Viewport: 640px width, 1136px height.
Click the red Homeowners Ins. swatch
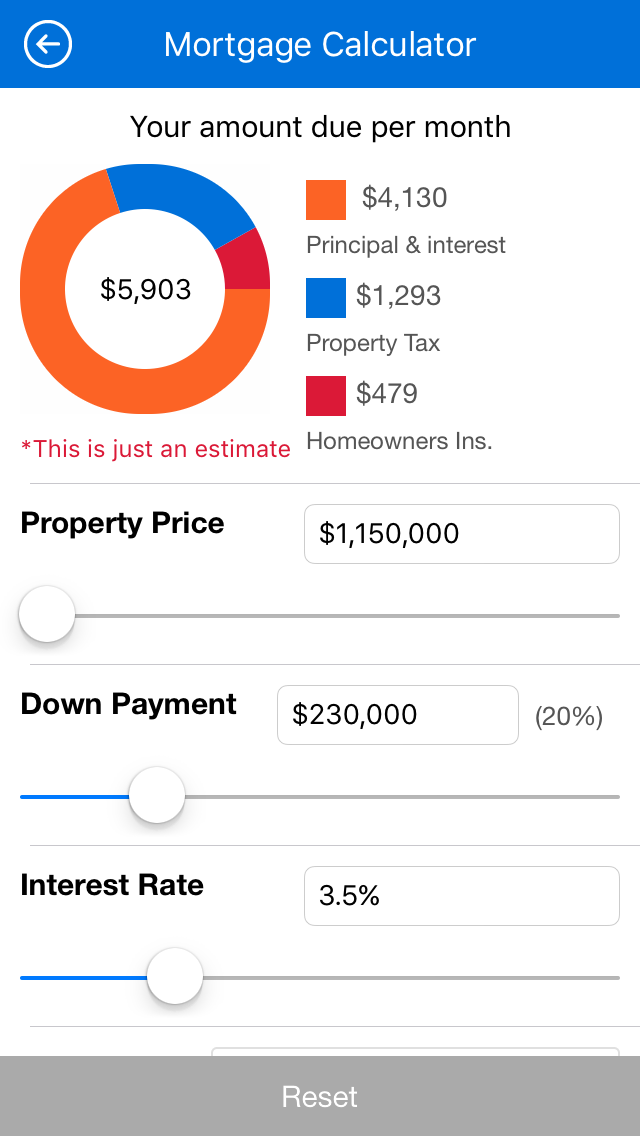click(326, 395)
